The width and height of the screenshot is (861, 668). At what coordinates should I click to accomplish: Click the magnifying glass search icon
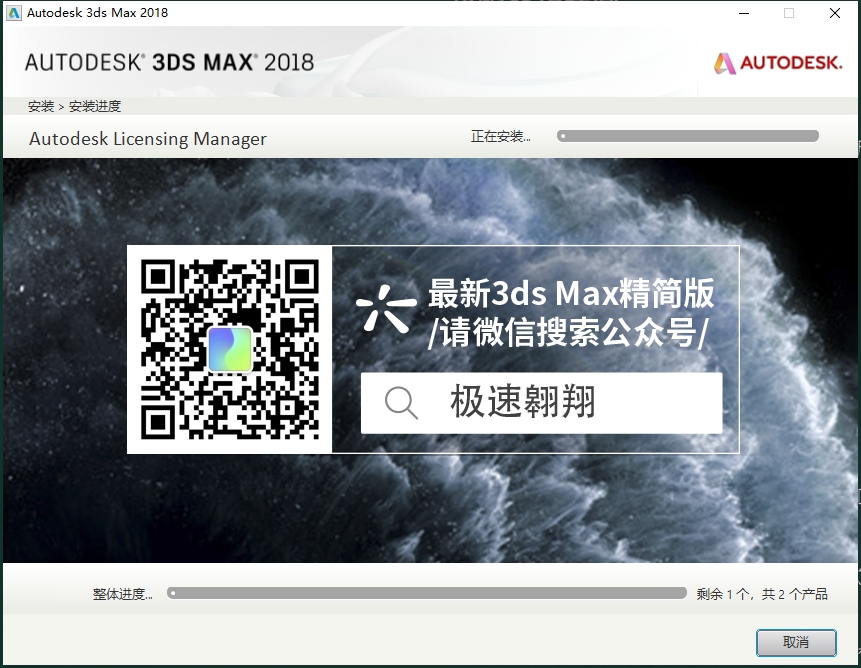coord(400,403)
